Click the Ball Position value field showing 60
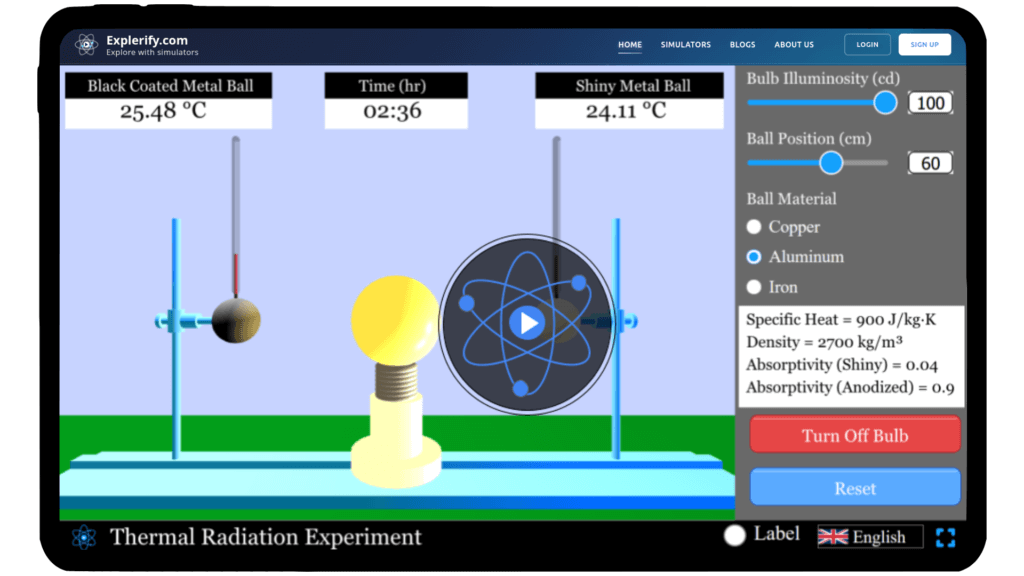 pyautogui.click(x=929, y=162)
